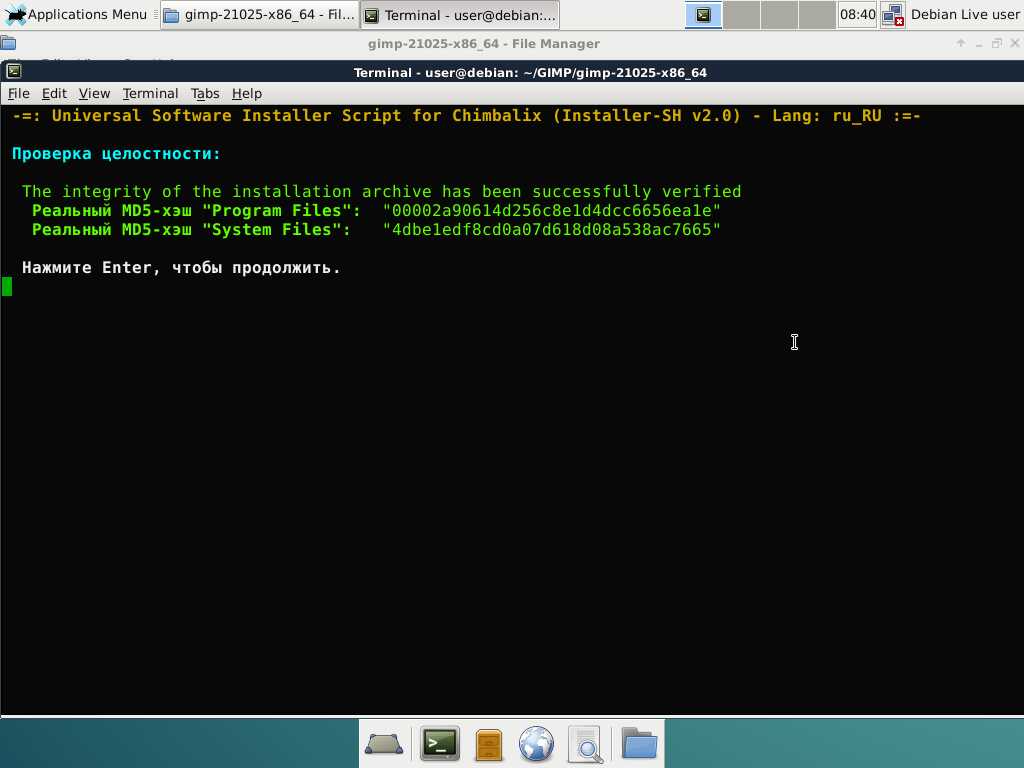Click Universal Software Installer Script header line
Screen dimensions: 1024x768
click(x=466, y=116)
